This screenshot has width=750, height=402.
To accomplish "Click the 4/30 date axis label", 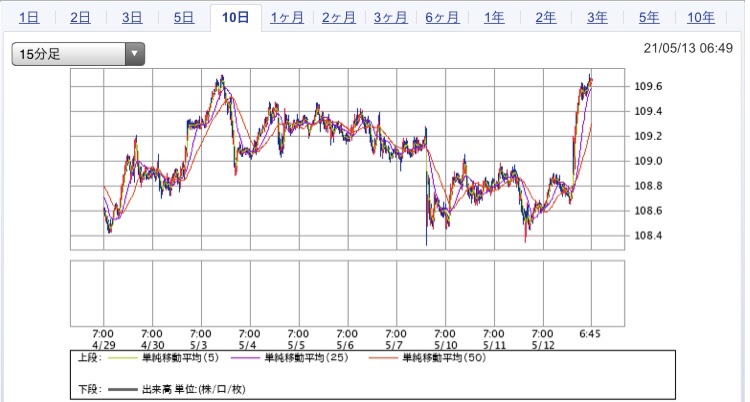I will [x=152, y=345].
